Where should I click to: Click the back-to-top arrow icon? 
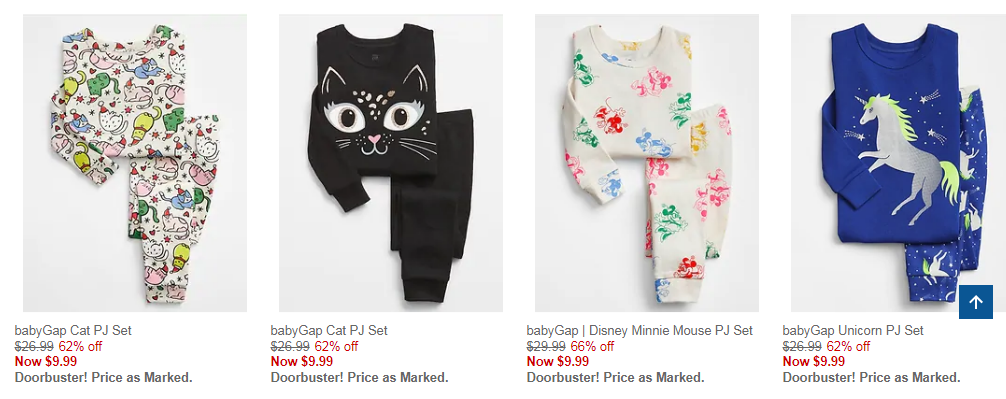[976, 301]
